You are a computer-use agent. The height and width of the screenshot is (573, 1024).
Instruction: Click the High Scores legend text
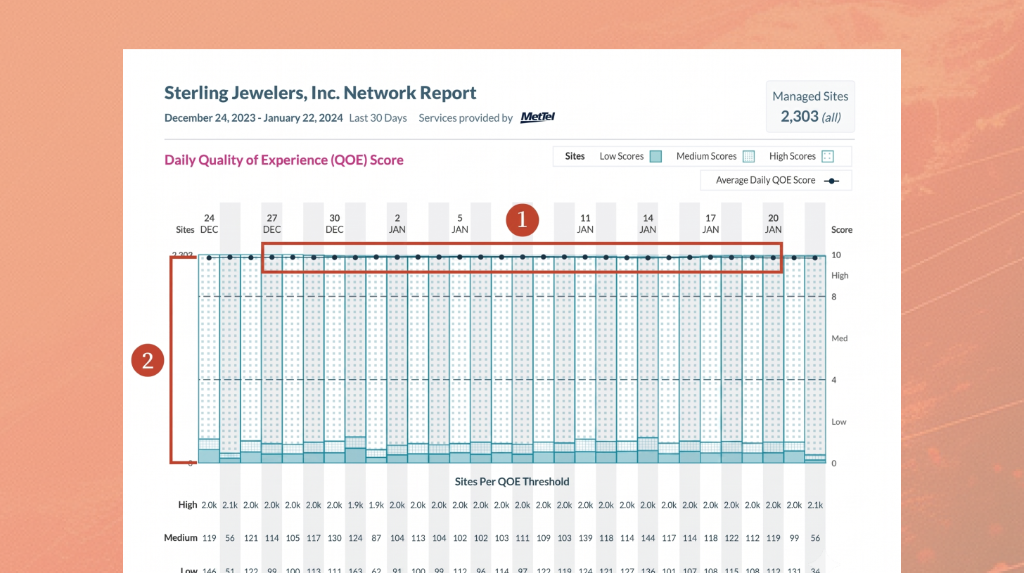pos(792,156)
